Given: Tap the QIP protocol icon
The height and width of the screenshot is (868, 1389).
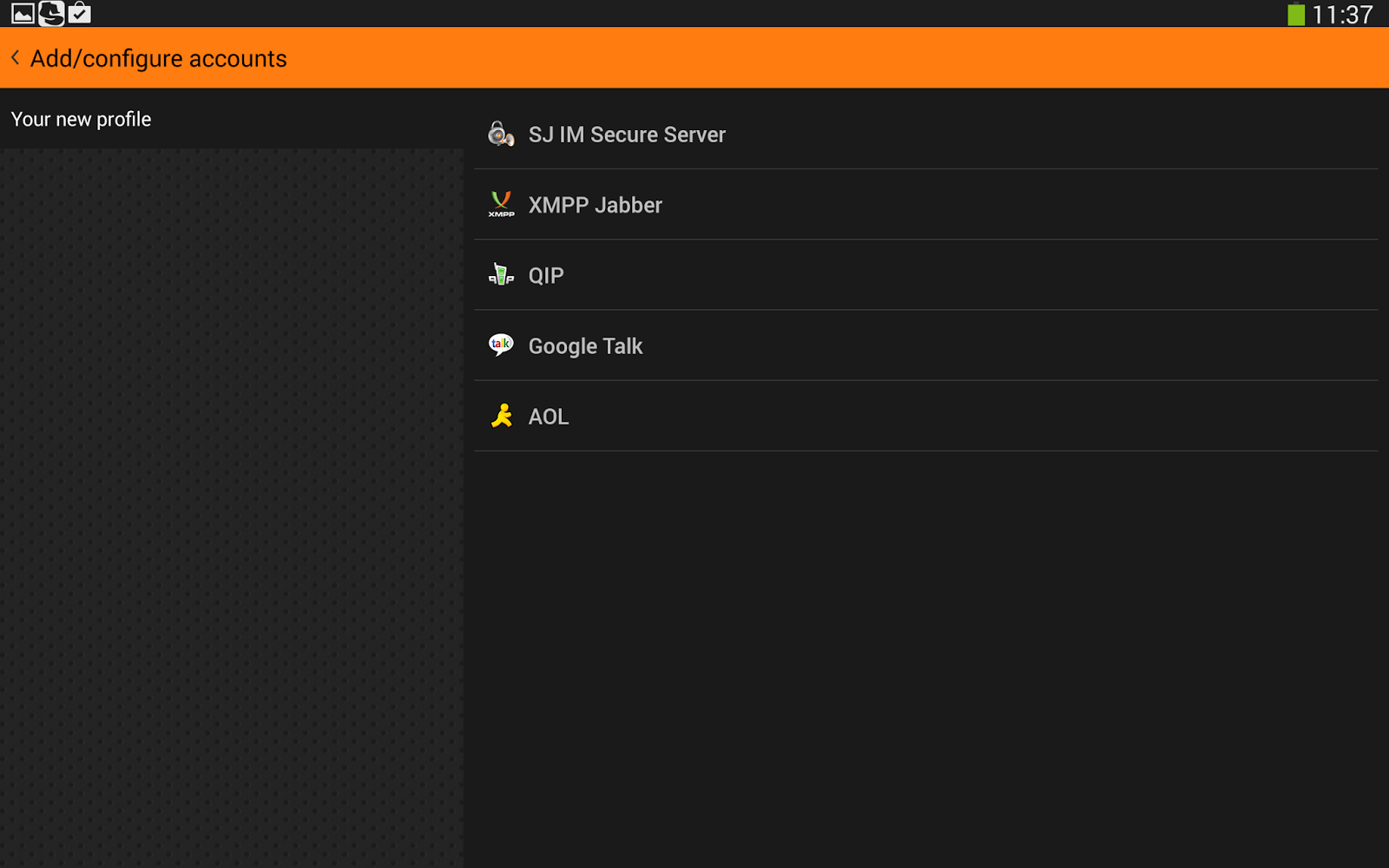Looking at the screenshot, I should tap(501, 275).
